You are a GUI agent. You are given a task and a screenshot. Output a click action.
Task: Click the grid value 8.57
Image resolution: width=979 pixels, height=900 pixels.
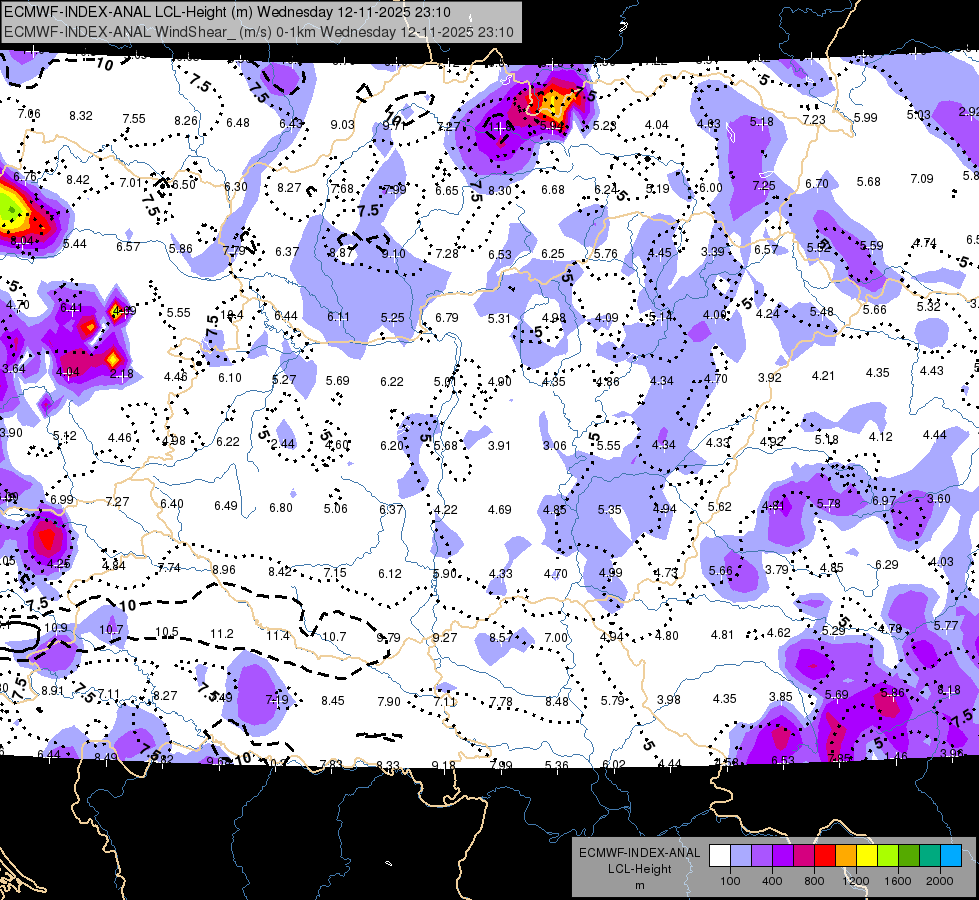click(501, 637)
